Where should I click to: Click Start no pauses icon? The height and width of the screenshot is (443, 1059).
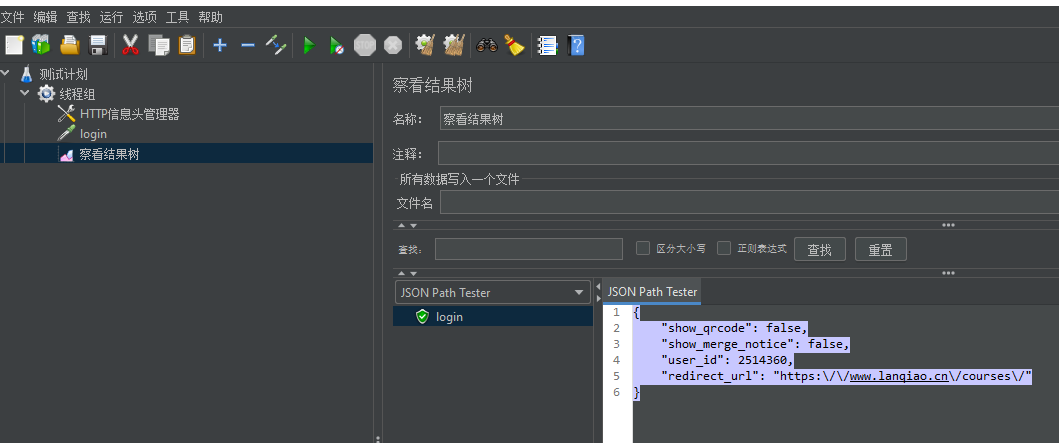coord(336,45)
